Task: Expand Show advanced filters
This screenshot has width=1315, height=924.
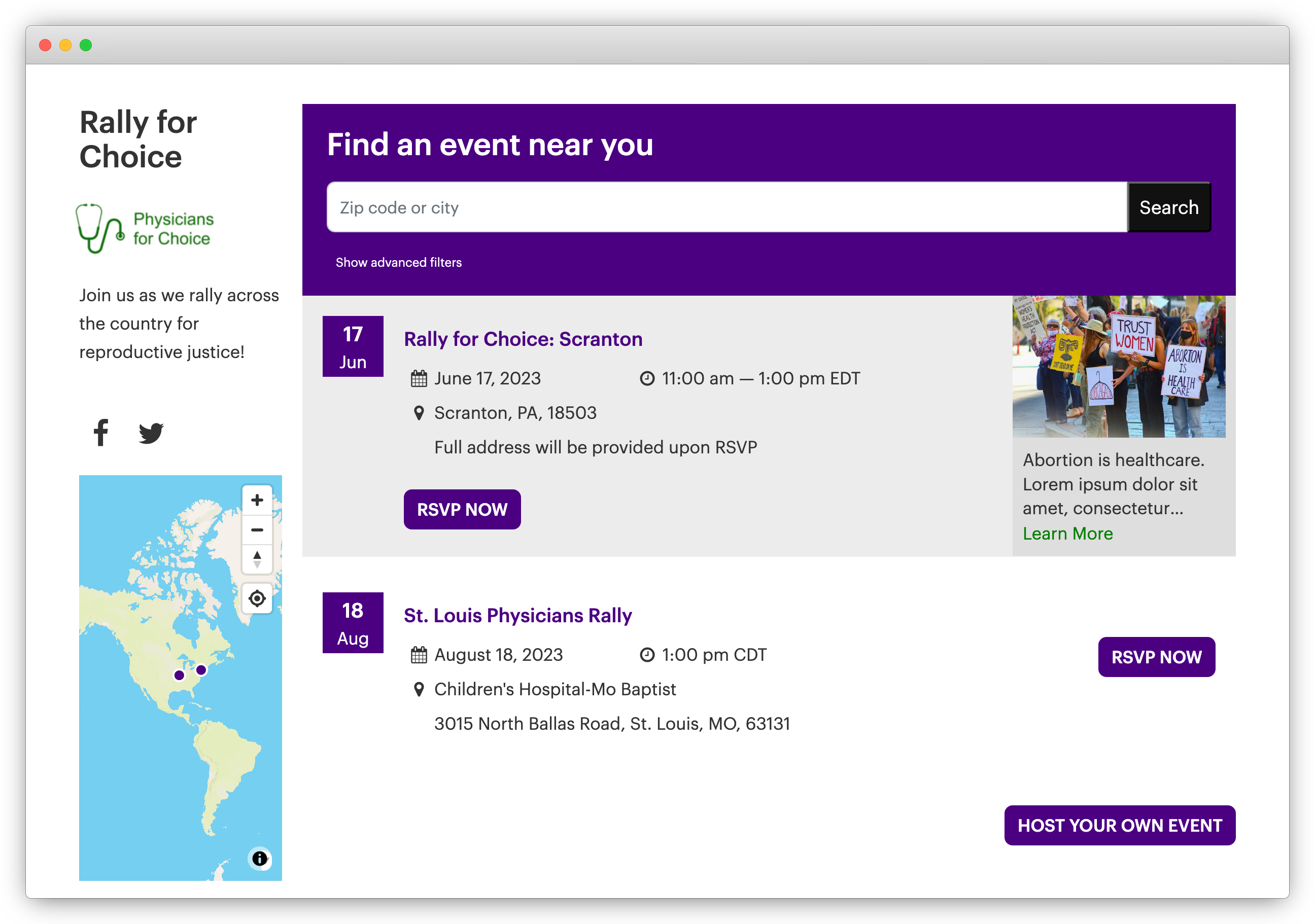Action: point(399,262)
